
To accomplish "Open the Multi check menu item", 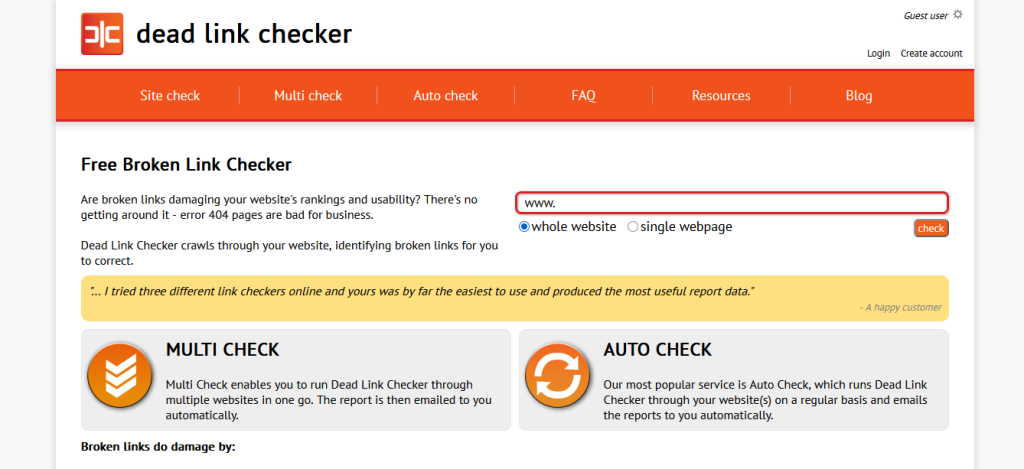I will click(x=308, y=96).
